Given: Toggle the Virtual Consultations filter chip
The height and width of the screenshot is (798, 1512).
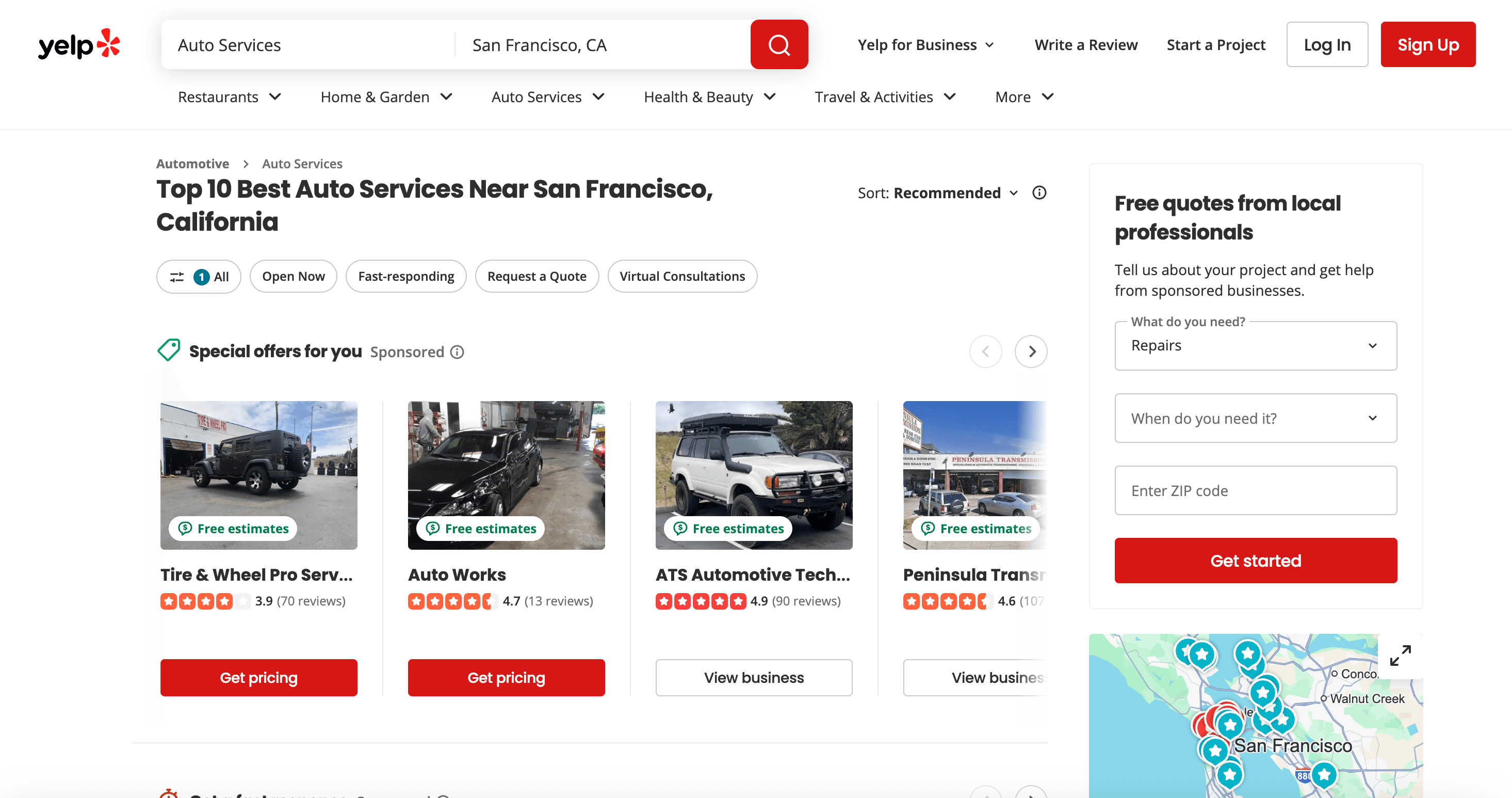Looking at the screenshot, I should 682,277.
